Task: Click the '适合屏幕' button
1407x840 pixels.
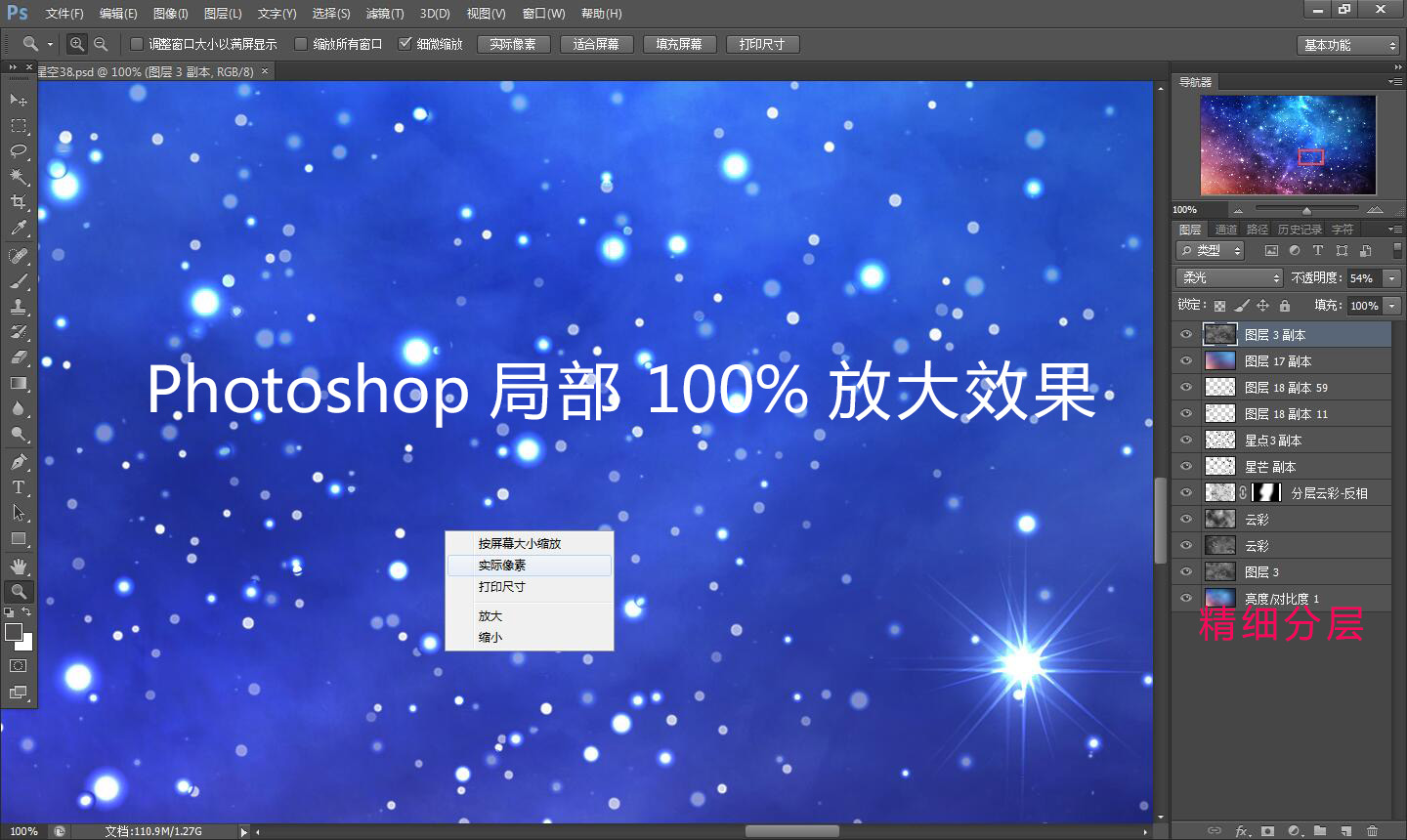Action: (596, 44)
